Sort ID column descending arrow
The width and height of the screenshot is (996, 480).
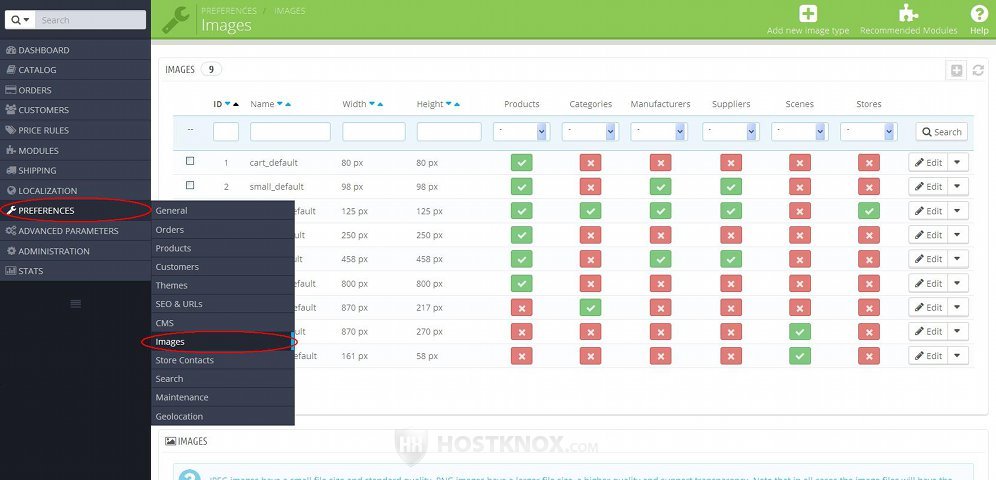pyautogui.click(x=227, y=103)
